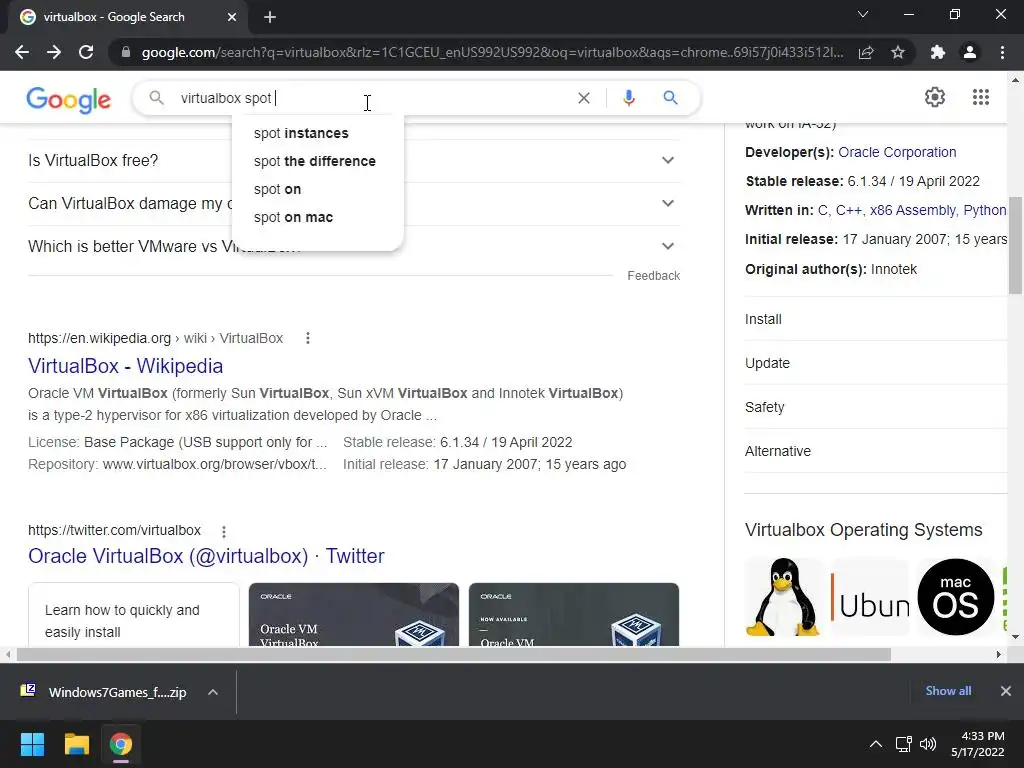
Task: Click the vertical page scrollbar thumb
Action: tap(1015, 245)
